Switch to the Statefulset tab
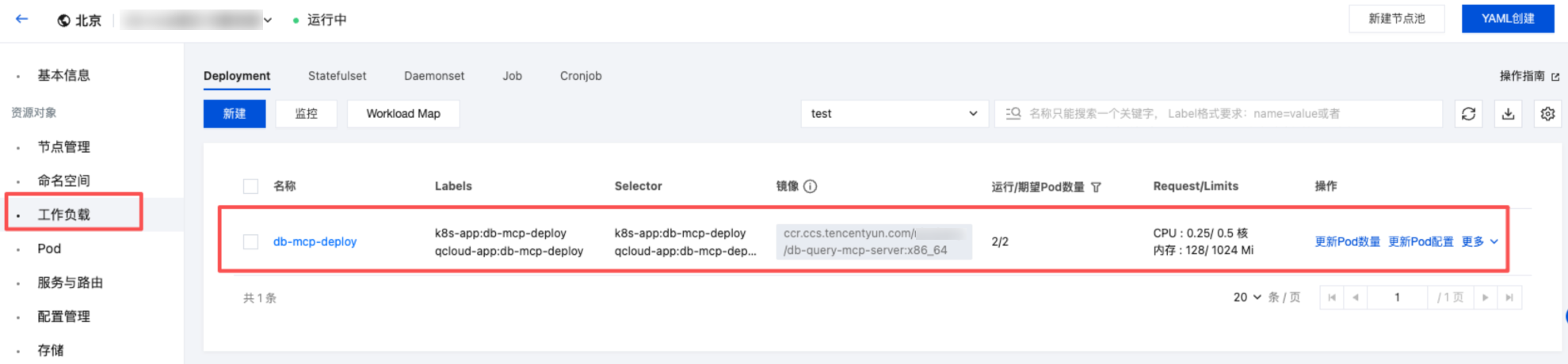This screenshot has width=1568, height=364. coord(337,76)
